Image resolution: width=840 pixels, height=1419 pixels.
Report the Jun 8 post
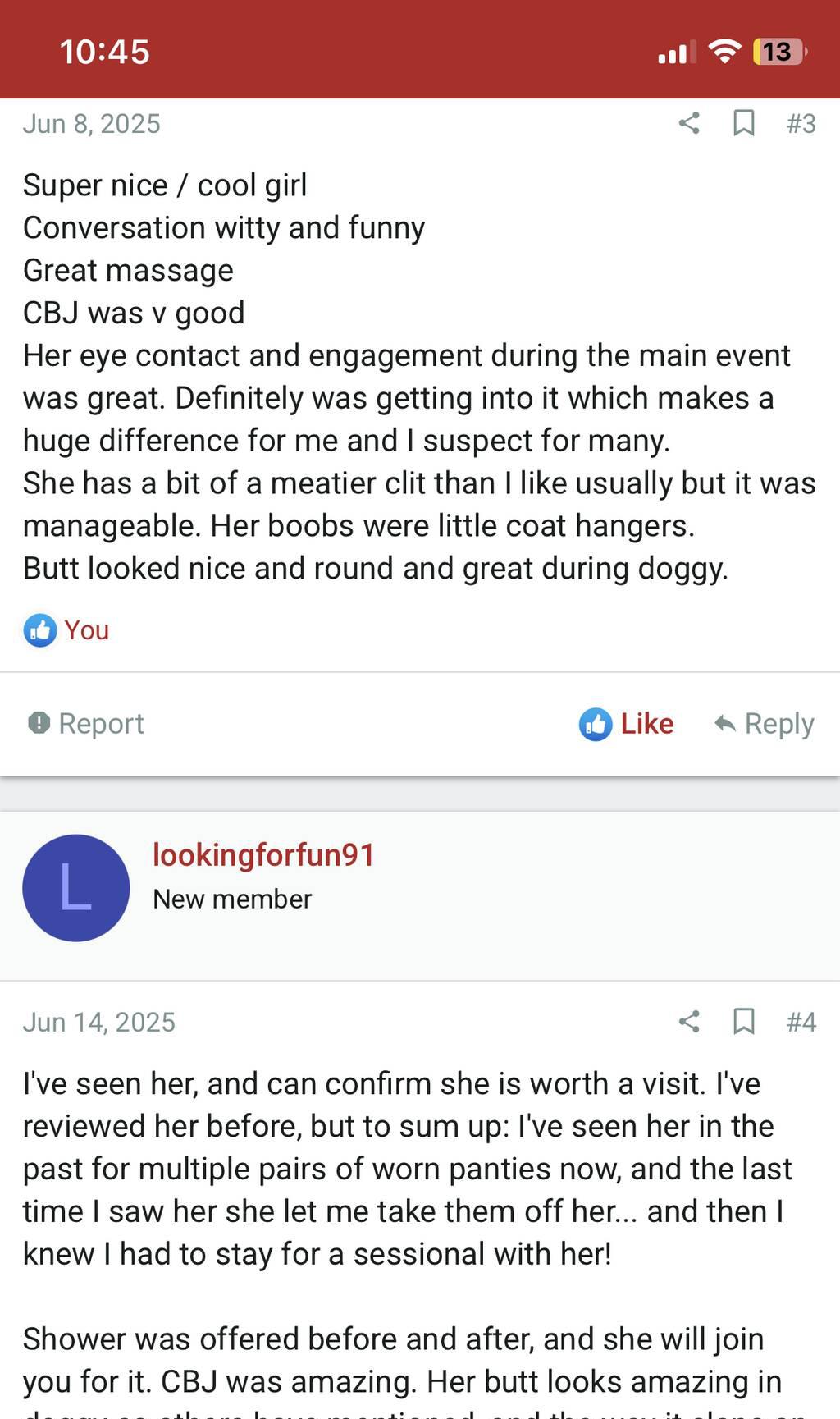pos(86,724)
